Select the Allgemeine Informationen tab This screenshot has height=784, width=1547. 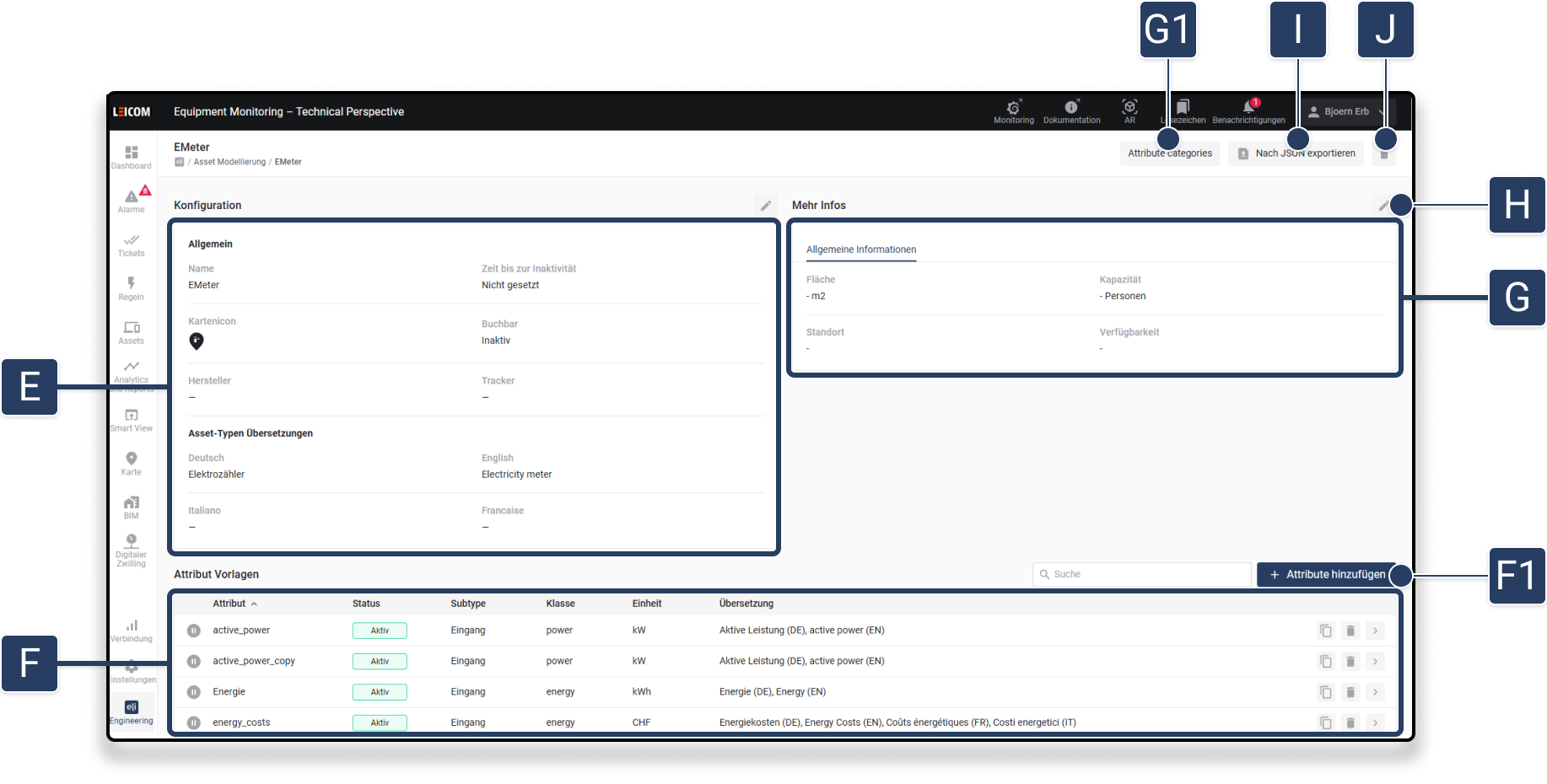point(860,250)
